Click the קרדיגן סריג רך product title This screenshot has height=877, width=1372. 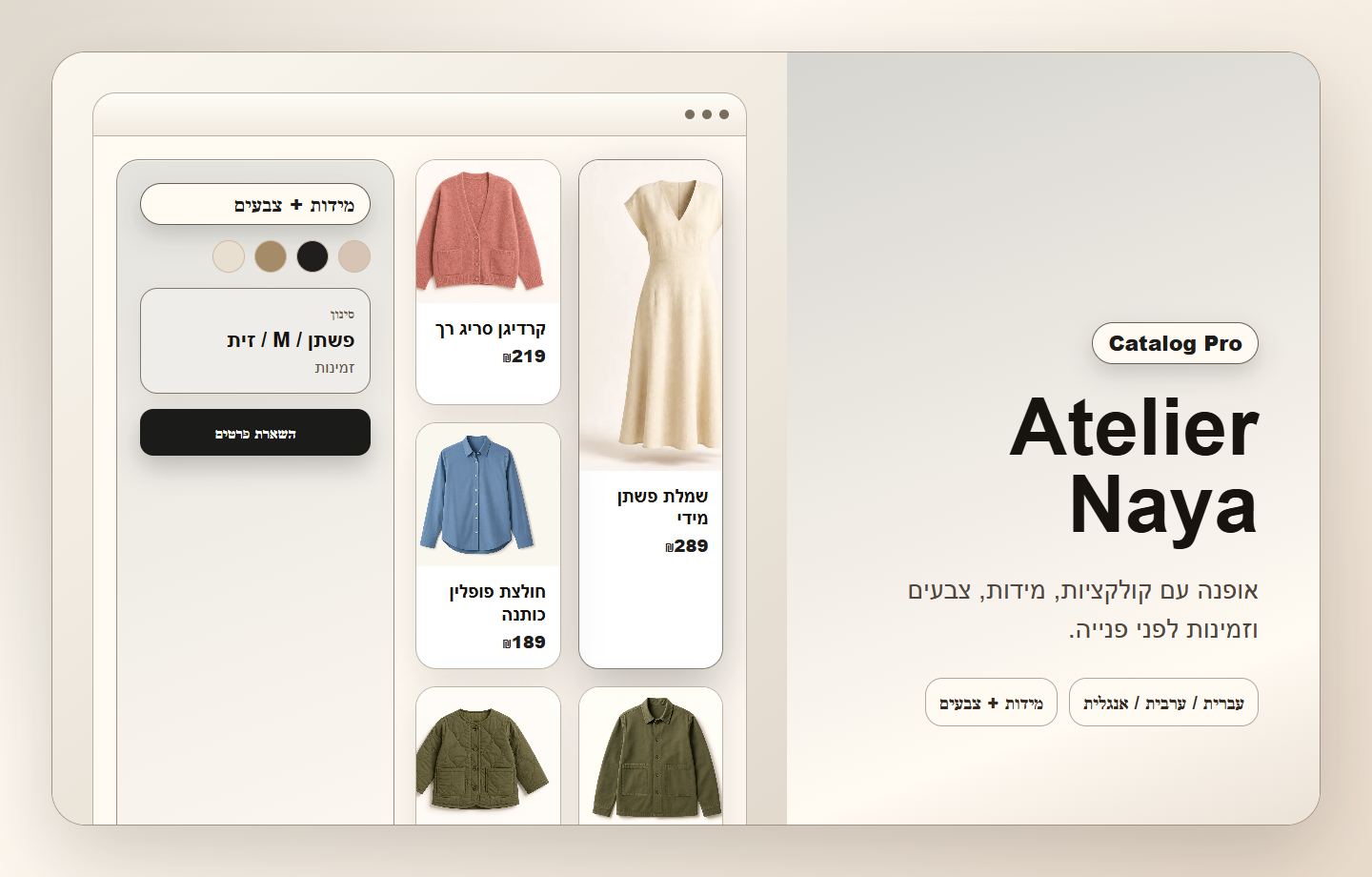coord(491,329)
